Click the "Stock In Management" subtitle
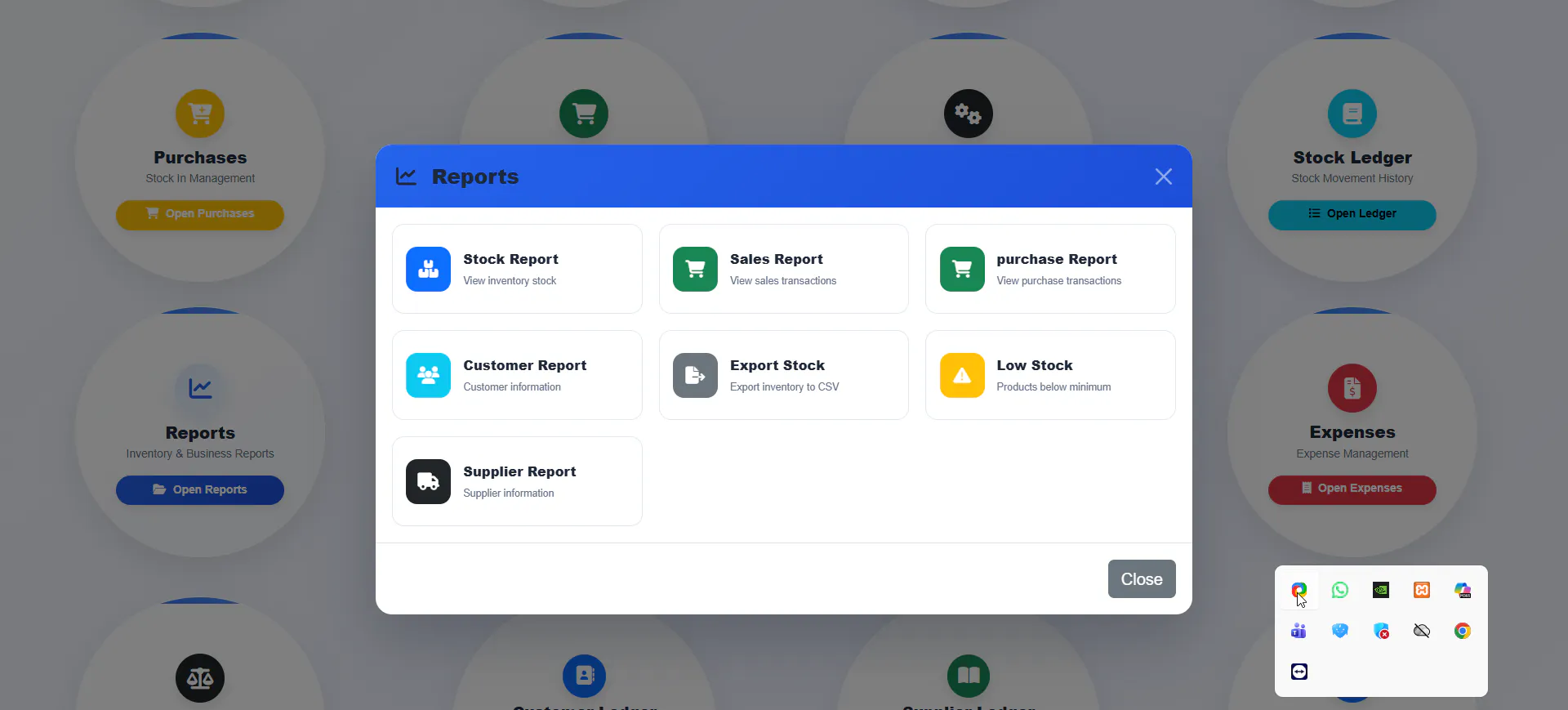 [200, 178]
